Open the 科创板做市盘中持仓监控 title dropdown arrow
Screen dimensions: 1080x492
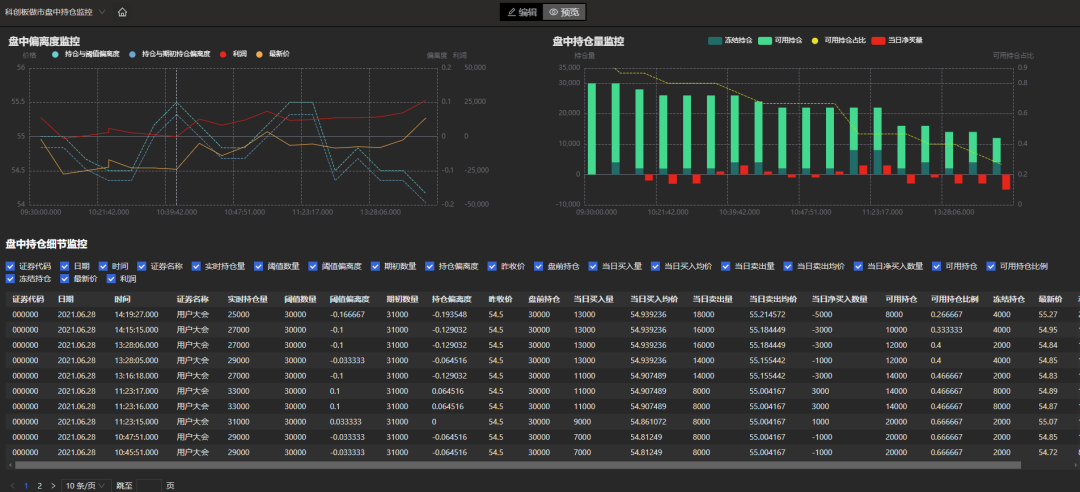(x=102, y=12)
